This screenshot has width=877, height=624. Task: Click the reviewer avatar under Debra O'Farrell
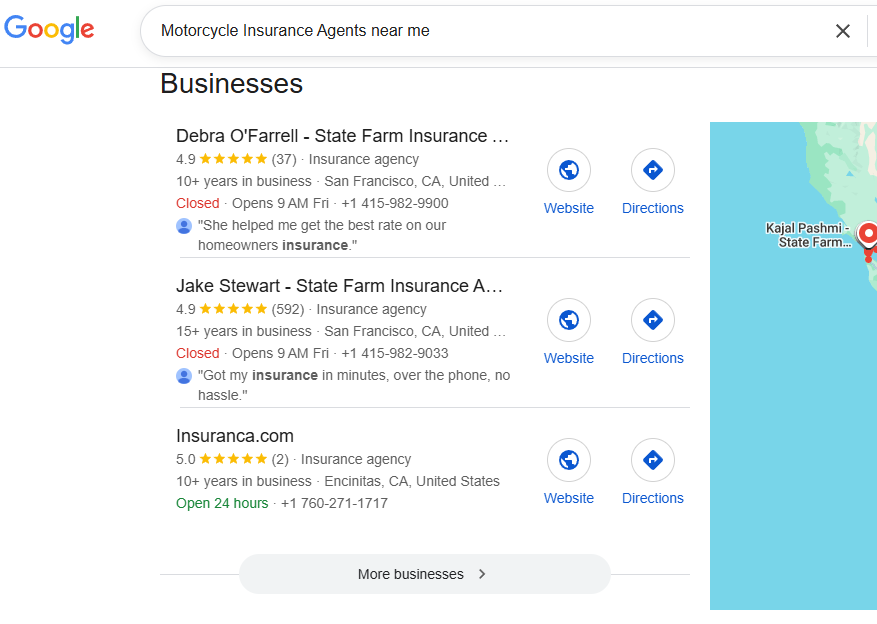point(184,226)
